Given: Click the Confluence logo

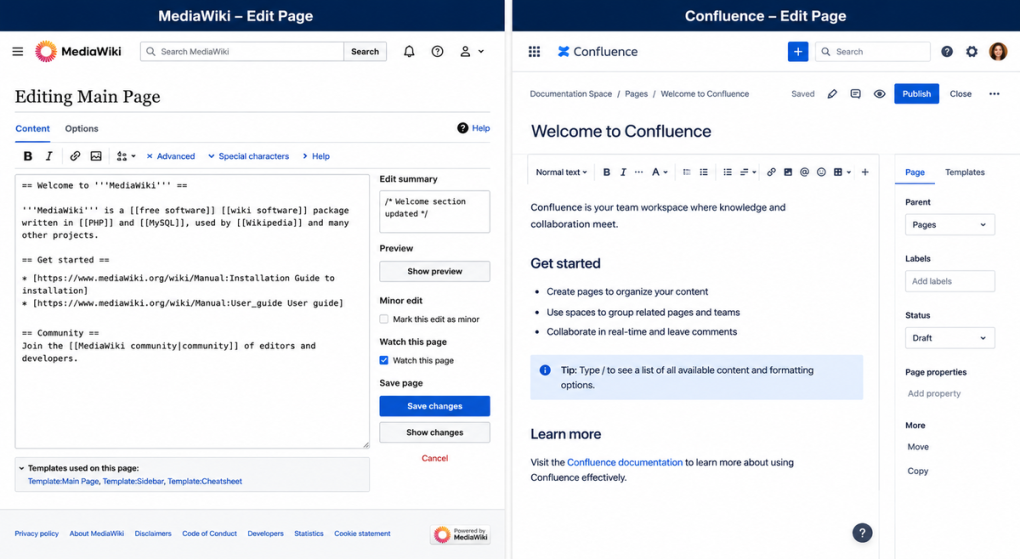Looking at the screenshot, I should tap(598, 51).
